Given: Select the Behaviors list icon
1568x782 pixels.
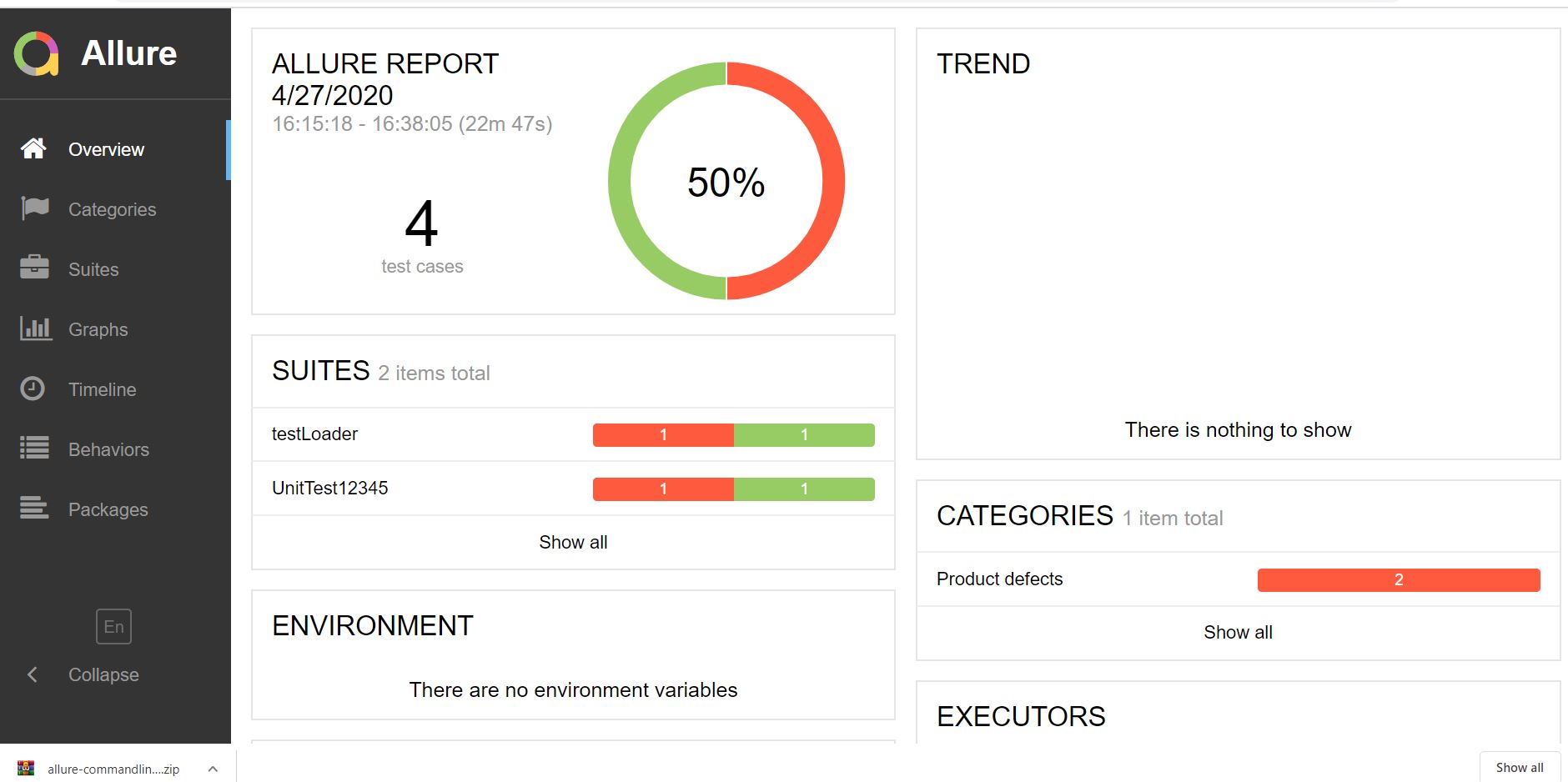Looking at the screenshot, I should pyautogui.click(x=34, y=449).
